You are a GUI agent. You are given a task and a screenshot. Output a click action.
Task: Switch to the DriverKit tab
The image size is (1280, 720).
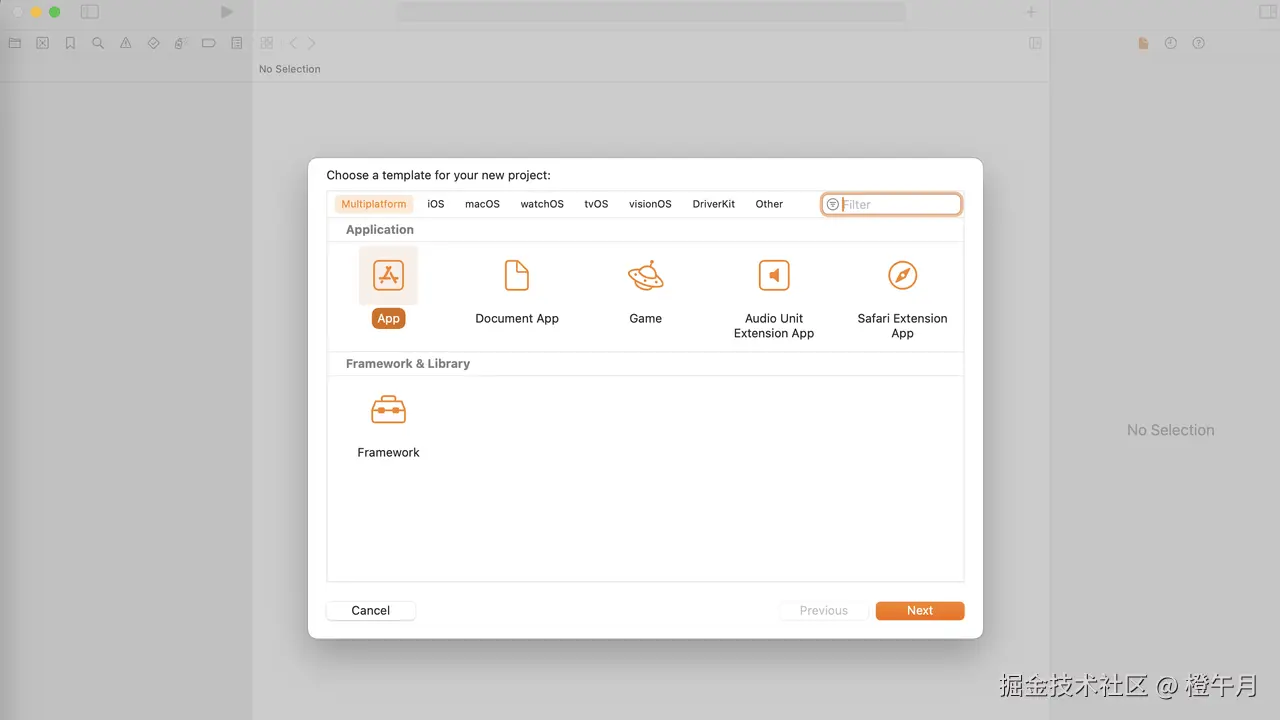coord(714,204)
